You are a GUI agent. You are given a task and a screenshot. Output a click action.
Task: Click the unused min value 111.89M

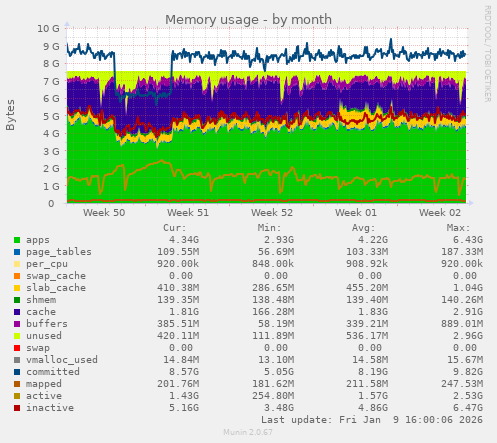273,336
